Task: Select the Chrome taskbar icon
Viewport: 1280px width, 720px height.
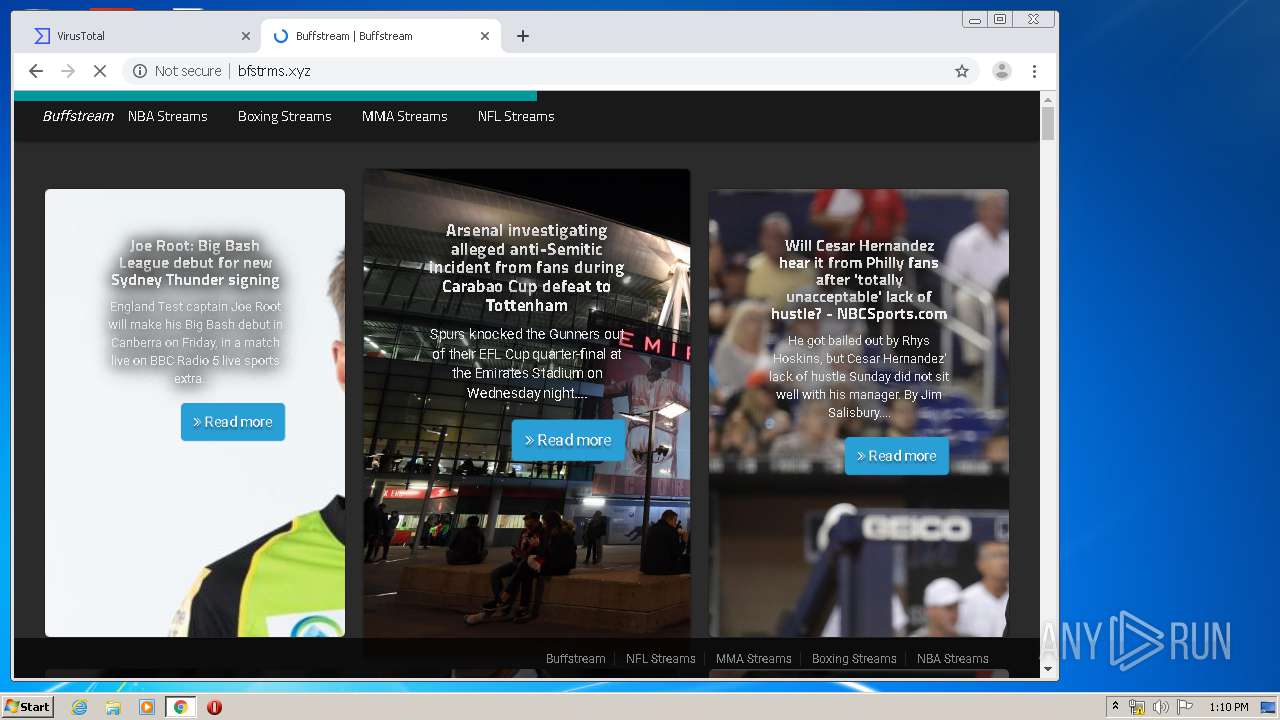Action: [180, 707]
